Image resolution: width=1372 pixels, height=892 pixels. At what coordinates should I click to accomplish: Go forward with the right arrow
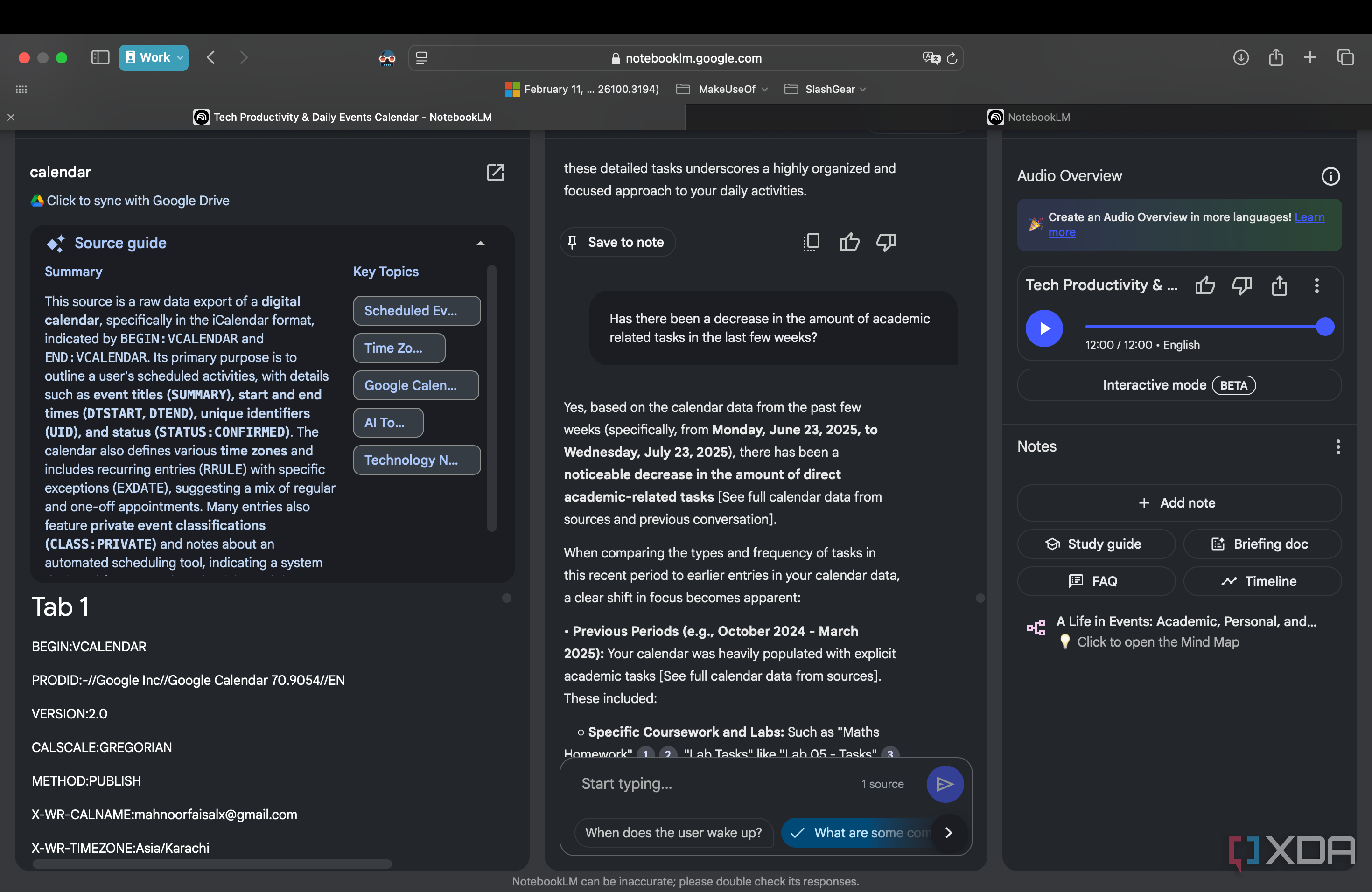243,58
